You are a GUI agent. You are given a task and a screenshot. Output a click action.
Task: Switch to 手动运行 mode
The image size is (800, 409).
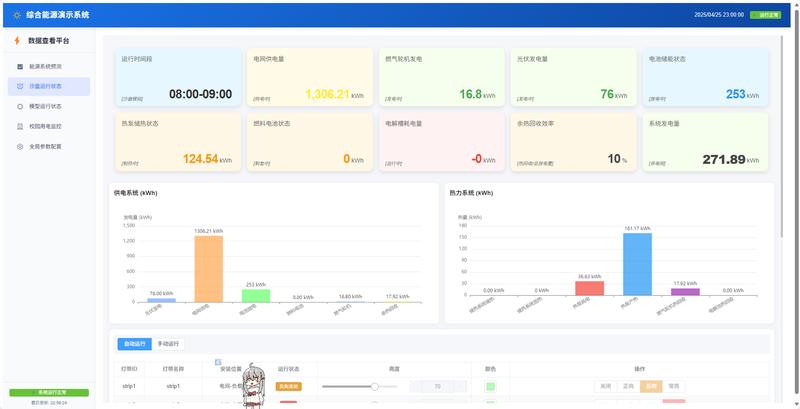click(x=168, y=344)
